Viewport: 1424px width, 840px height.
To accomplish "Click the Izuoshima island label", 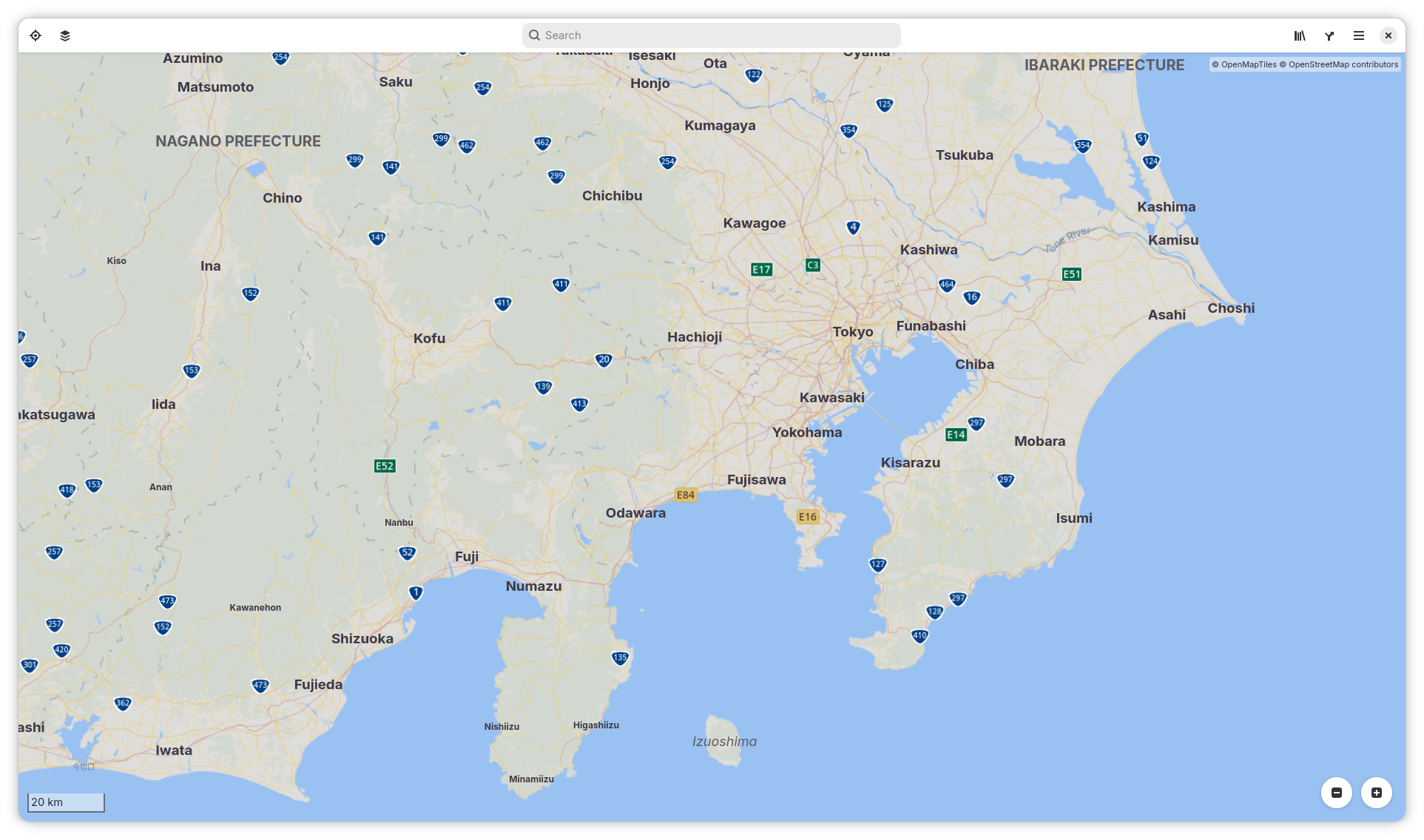I will click(724, 742).
